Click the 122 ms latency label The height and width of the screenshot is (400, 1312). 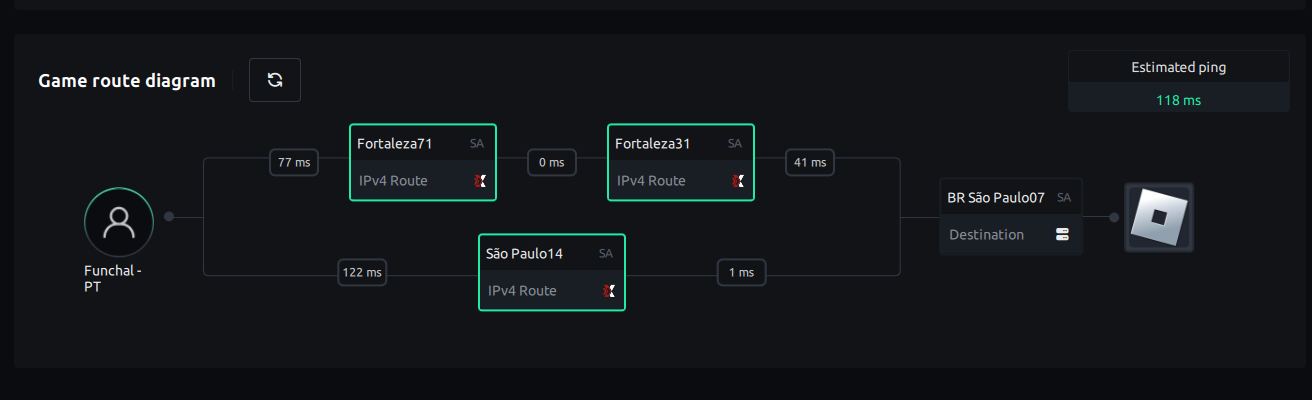362,272
